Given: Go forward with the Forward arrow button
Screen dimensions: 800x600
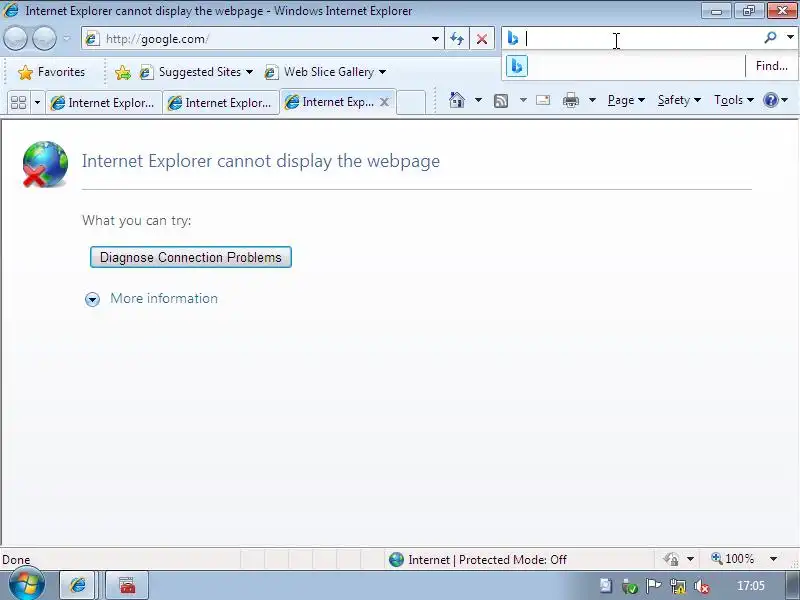Looking at the screenshot, I should 44,38.
